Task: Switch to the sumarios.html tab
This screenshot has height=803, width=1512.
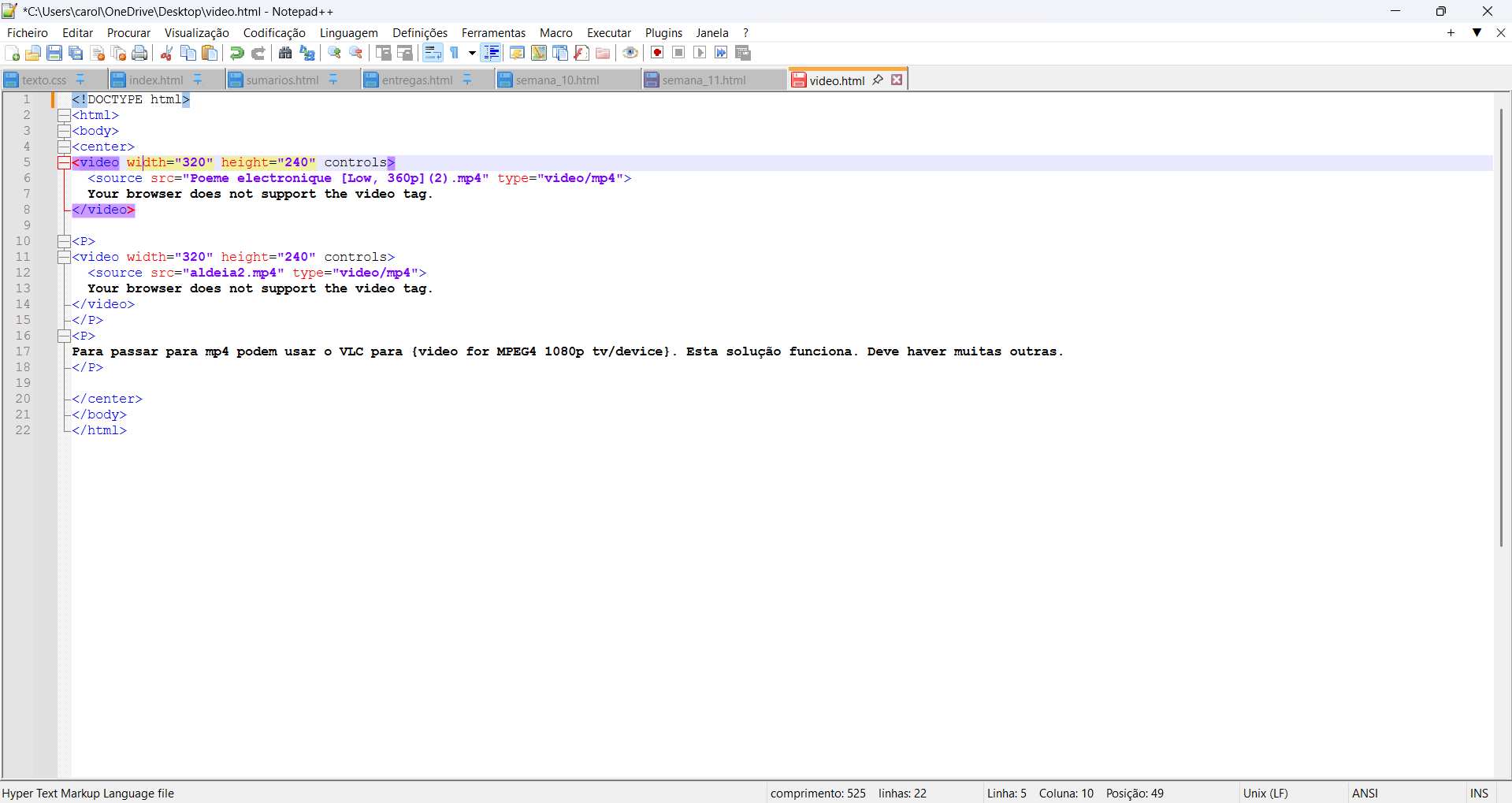Action: [x=281, y=80]
